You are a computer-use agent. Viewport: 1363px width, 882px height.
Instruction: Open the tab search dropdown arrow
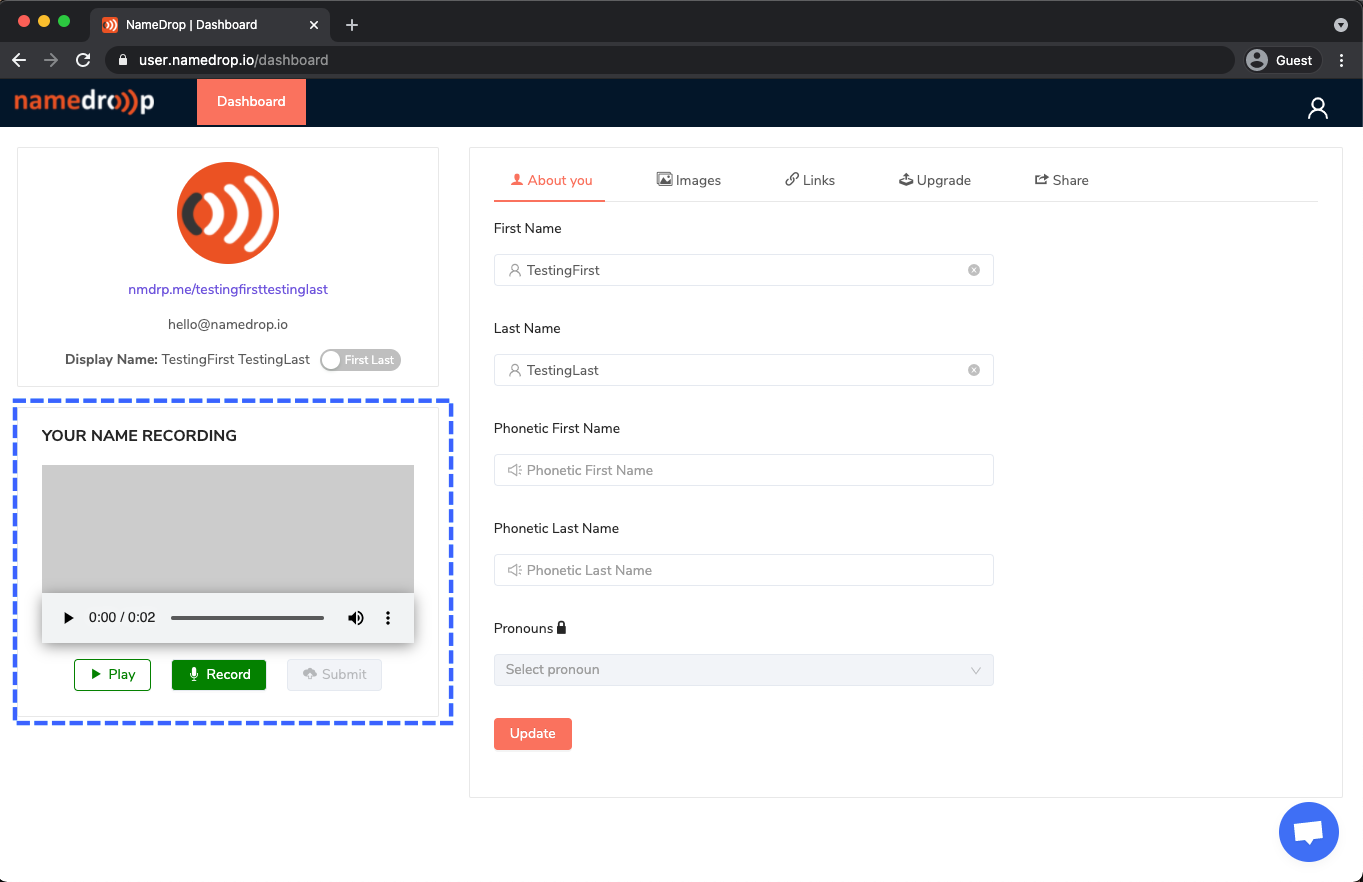pyautogui.click(x=1340, y=25)
